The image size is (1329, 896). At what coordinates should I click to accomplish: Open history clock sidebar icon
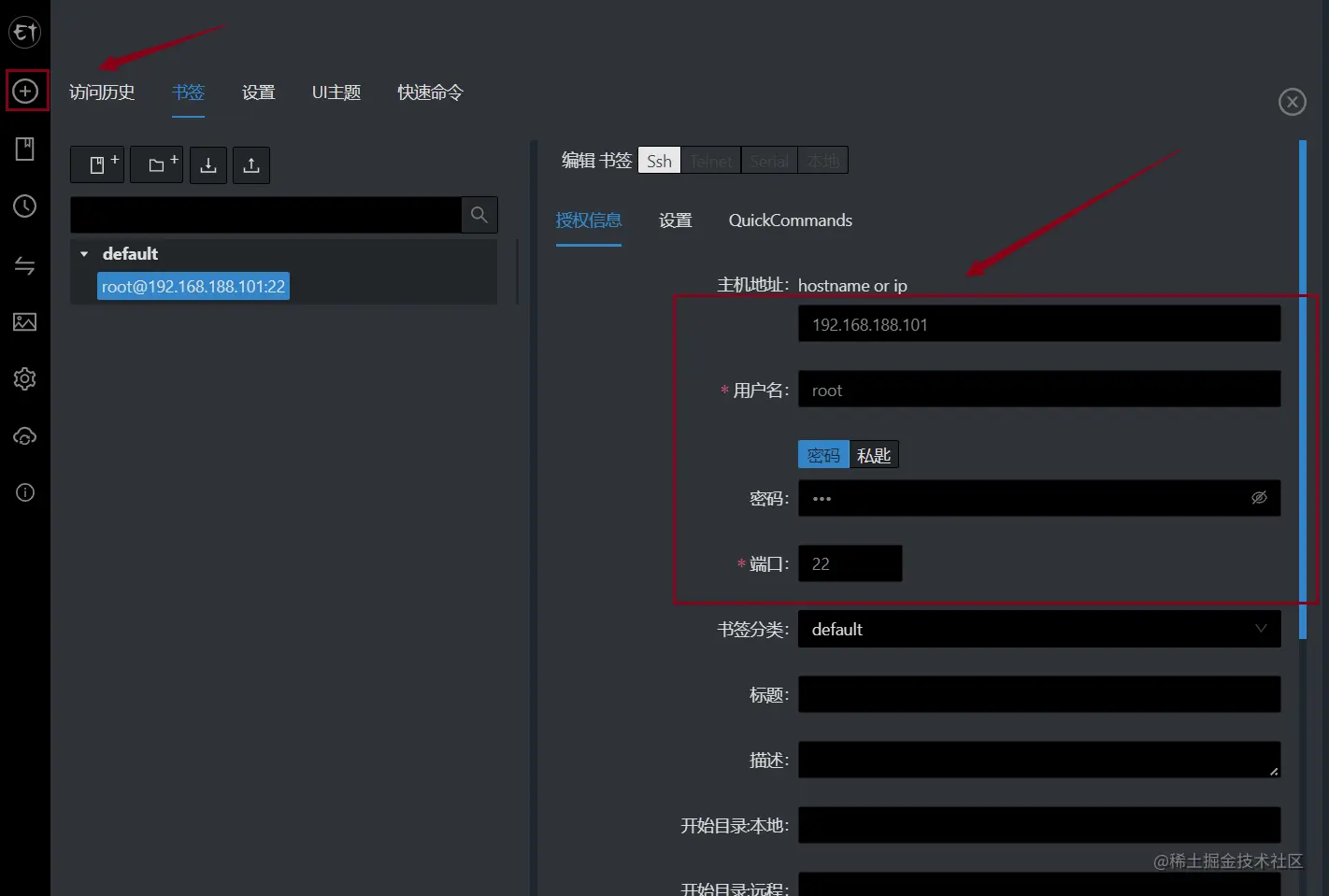click(25, 206)
